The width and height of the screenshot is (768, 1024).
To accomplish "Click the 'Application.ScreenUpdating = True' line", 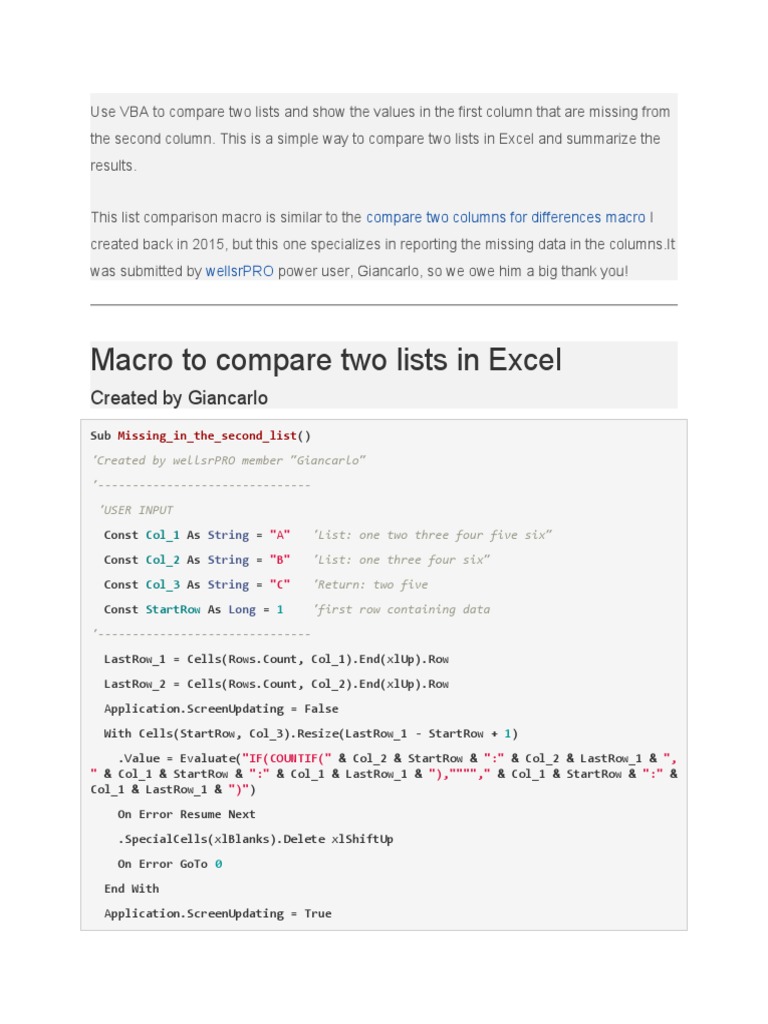I will 218,913.
